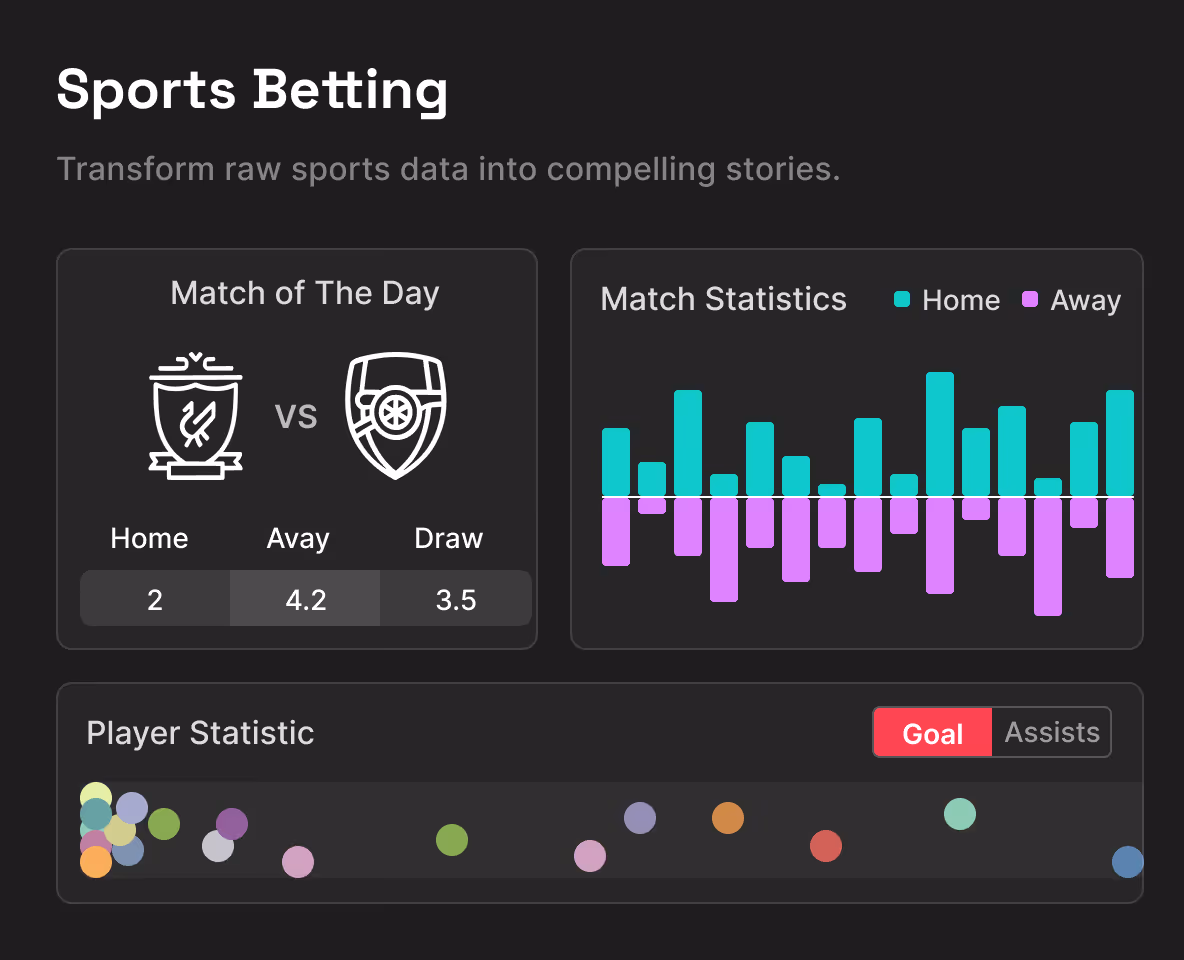Viewport: 1184px width, 960px height.
Task: Open the Match Statistics panel header
Action: [723, 299]
